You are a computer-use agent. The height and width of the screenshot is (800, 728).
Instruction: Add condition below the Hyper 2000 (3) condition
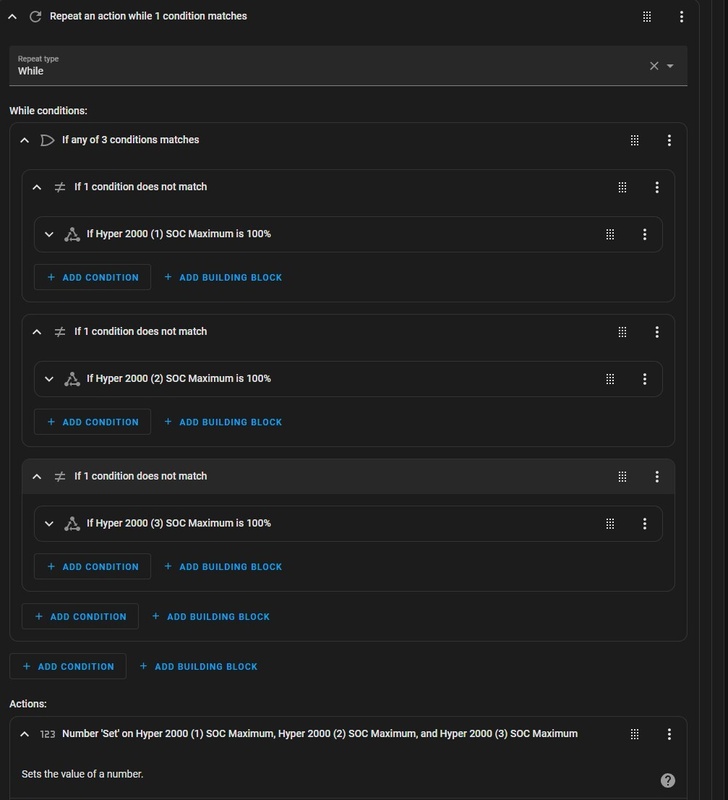tap(92, 566)
